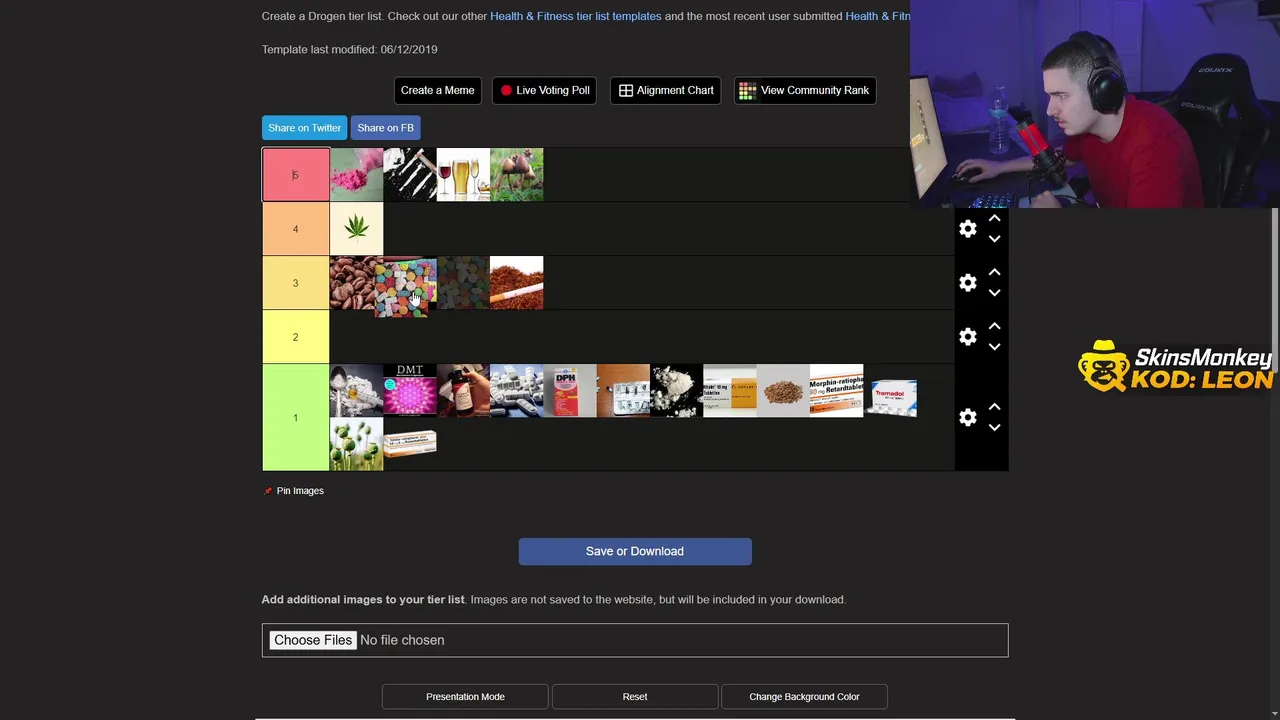Open settings gear for tier 4 row
This screenshot has width=1280, height=720.
click(967, 229)
